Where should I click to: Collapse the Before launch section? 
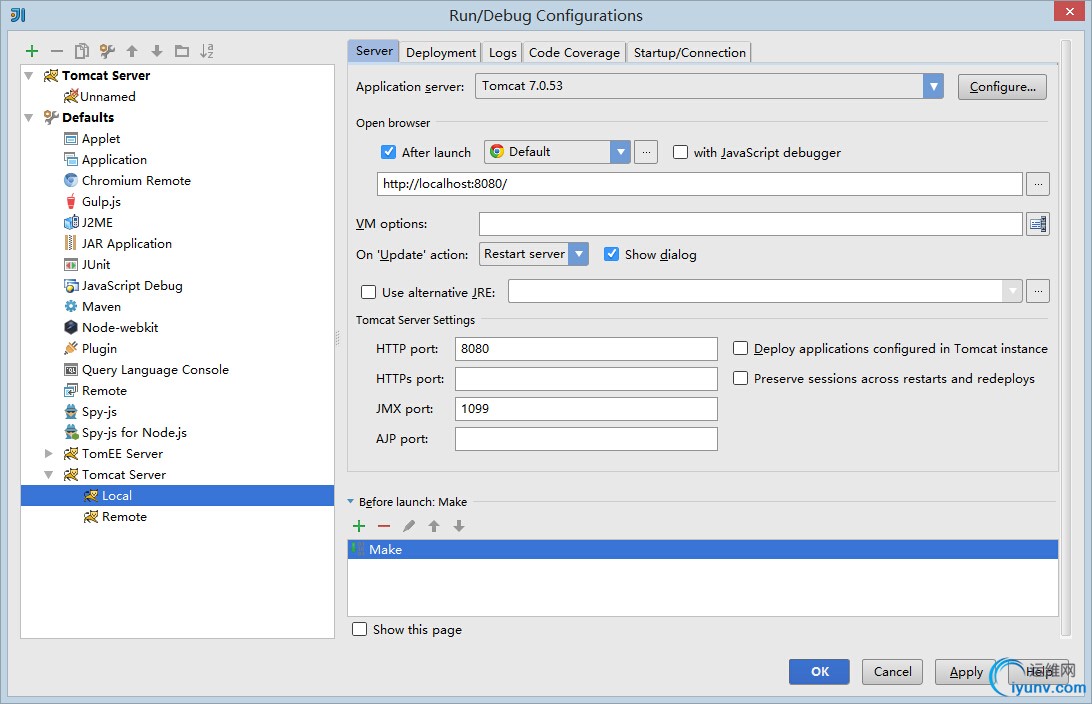pyautogui.click(x=351, y=501)
